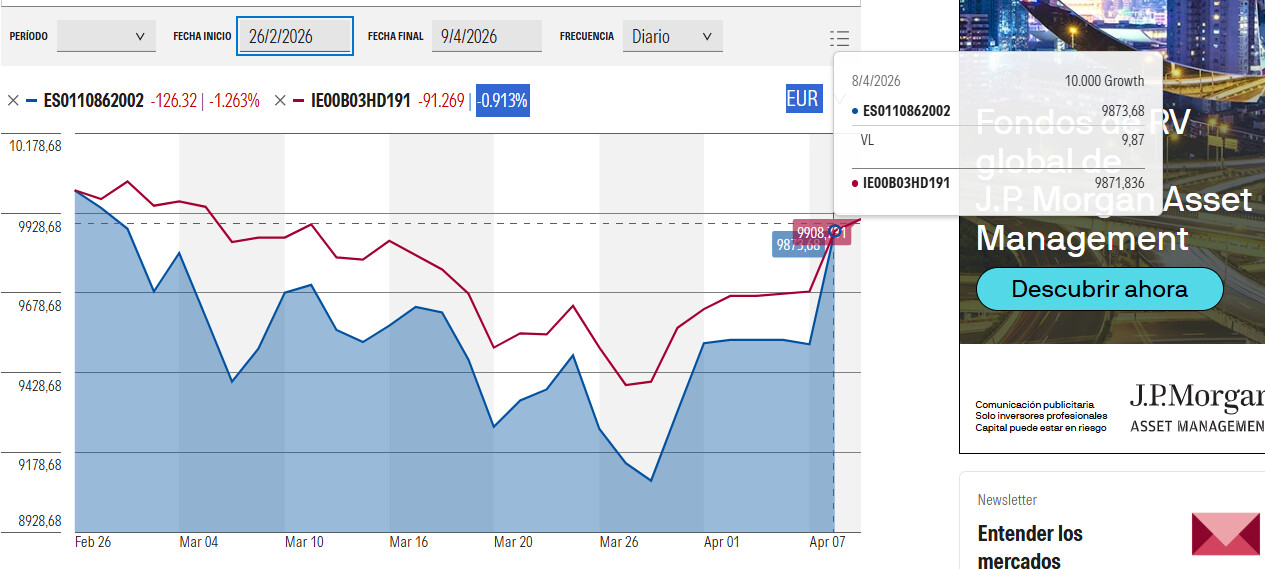Remove the IE00B03HD191 series with its X icon
The height and width of the screenshot is (569, 1265).
(280, 100)
